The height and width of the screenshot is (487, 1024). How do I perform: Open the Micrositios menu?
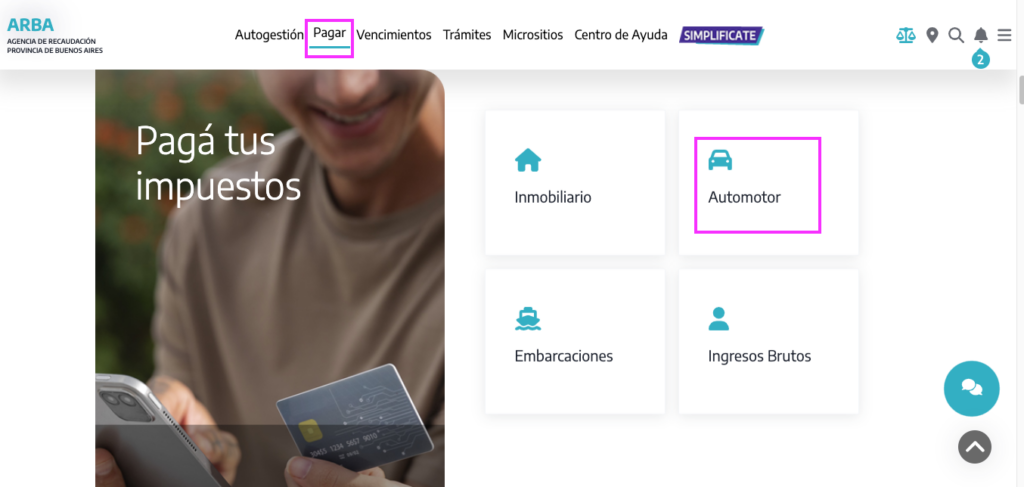[533, 35]
